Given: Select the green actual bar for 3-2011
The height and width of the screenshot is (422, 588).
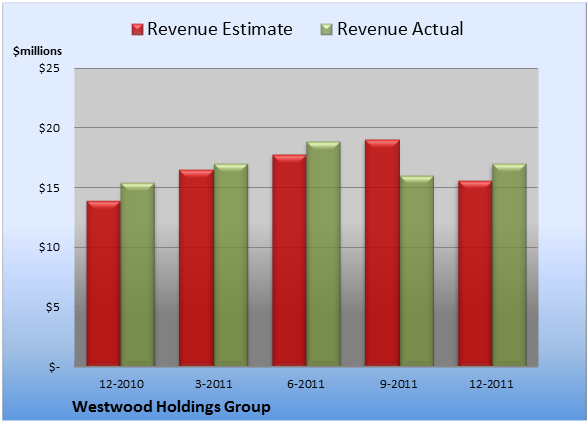Looking at the screenshot, I should [x=231, y=265].
